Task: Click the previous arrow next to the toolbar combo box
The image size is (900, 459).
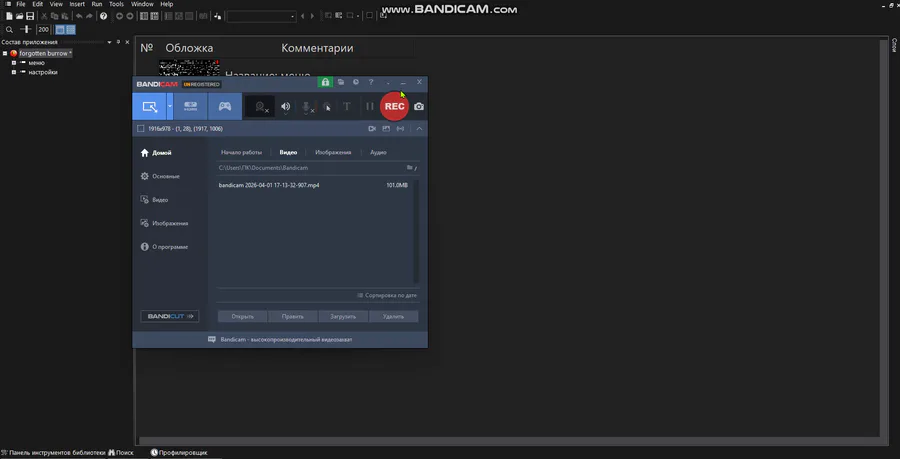Action: pos(303,16)
